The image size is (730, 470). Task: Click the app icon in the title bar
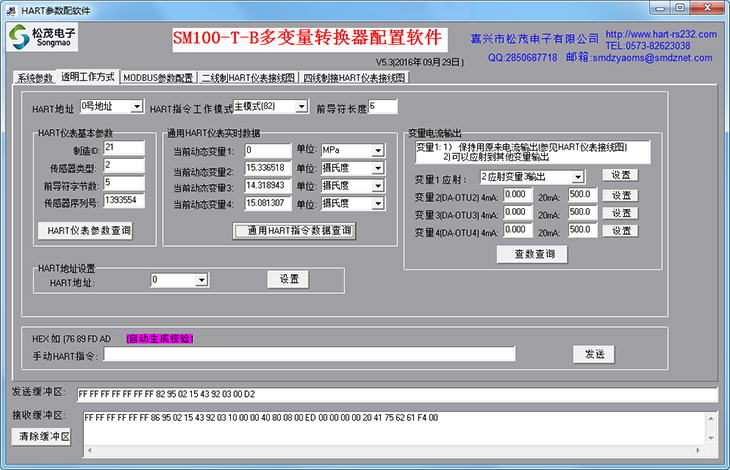(x=11, y=7)
